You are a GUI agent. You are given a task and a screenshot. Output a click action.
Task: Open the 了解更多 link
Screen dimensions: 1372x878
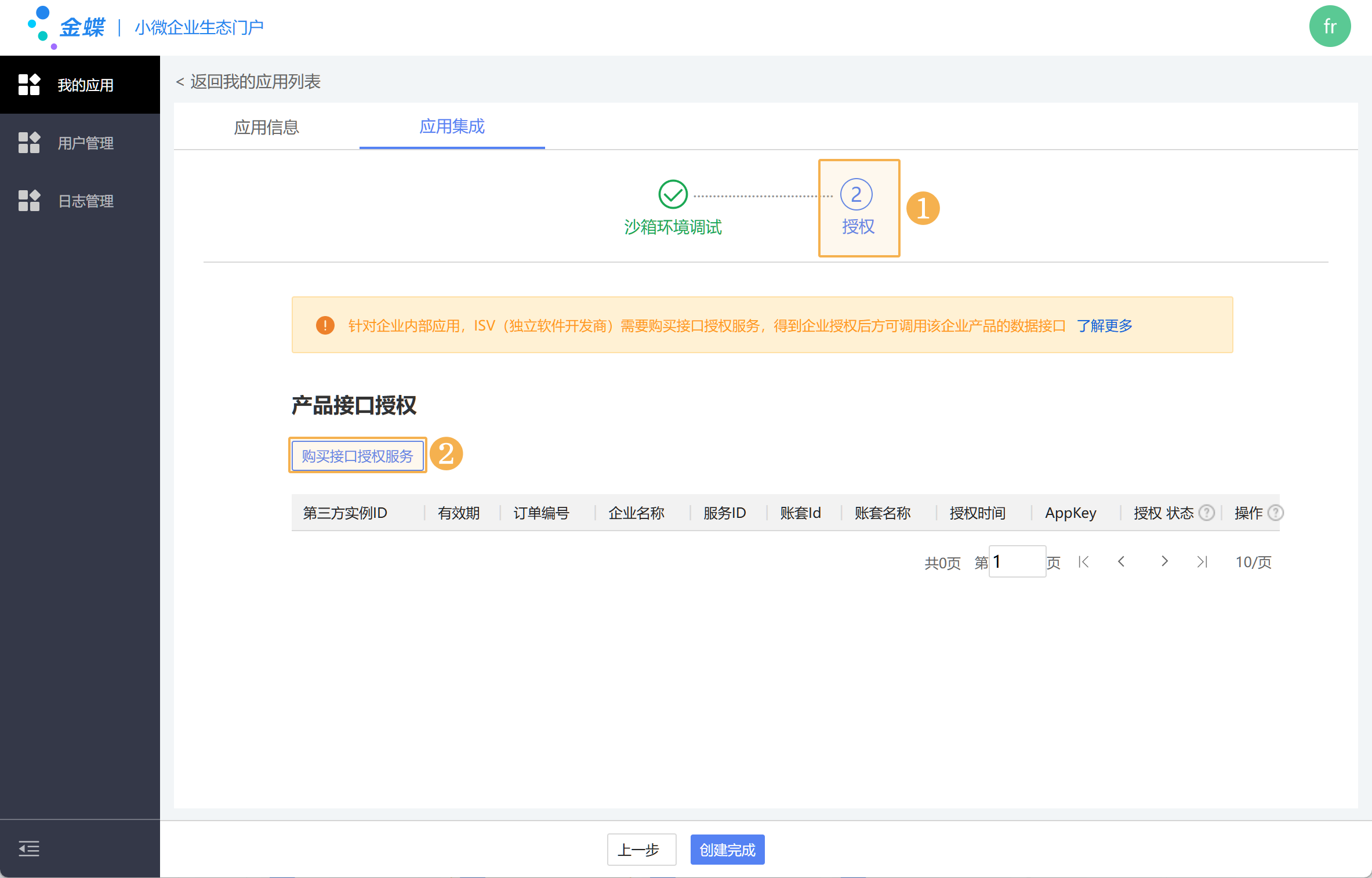(1105, 326)
